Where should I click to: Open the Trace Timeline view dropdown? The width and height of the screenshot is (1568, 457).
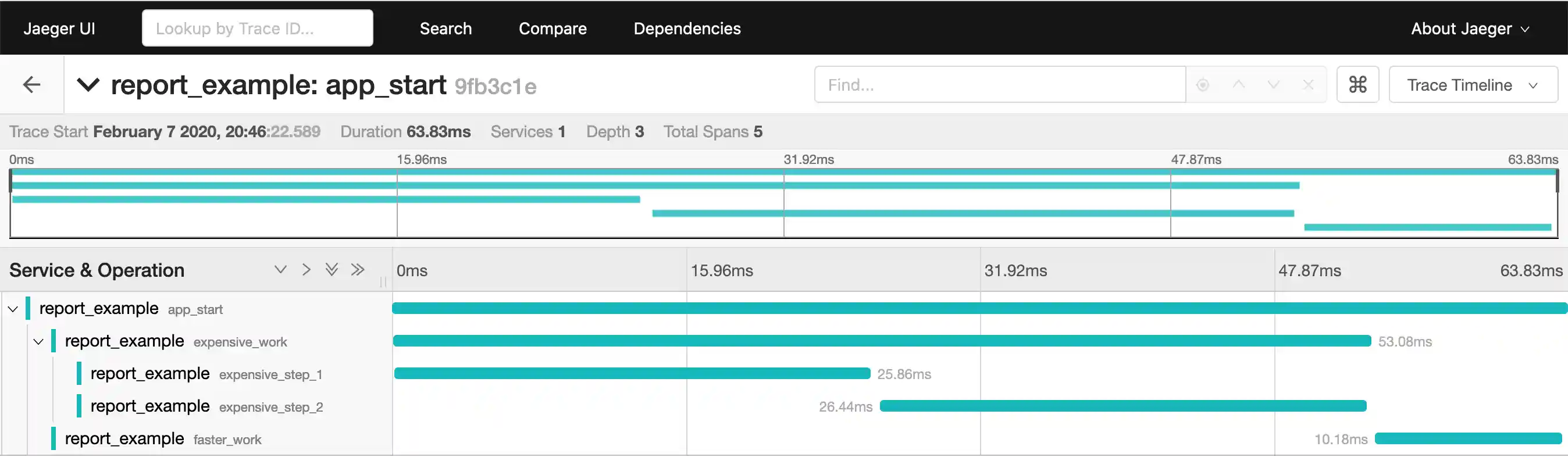(1473, 84)
